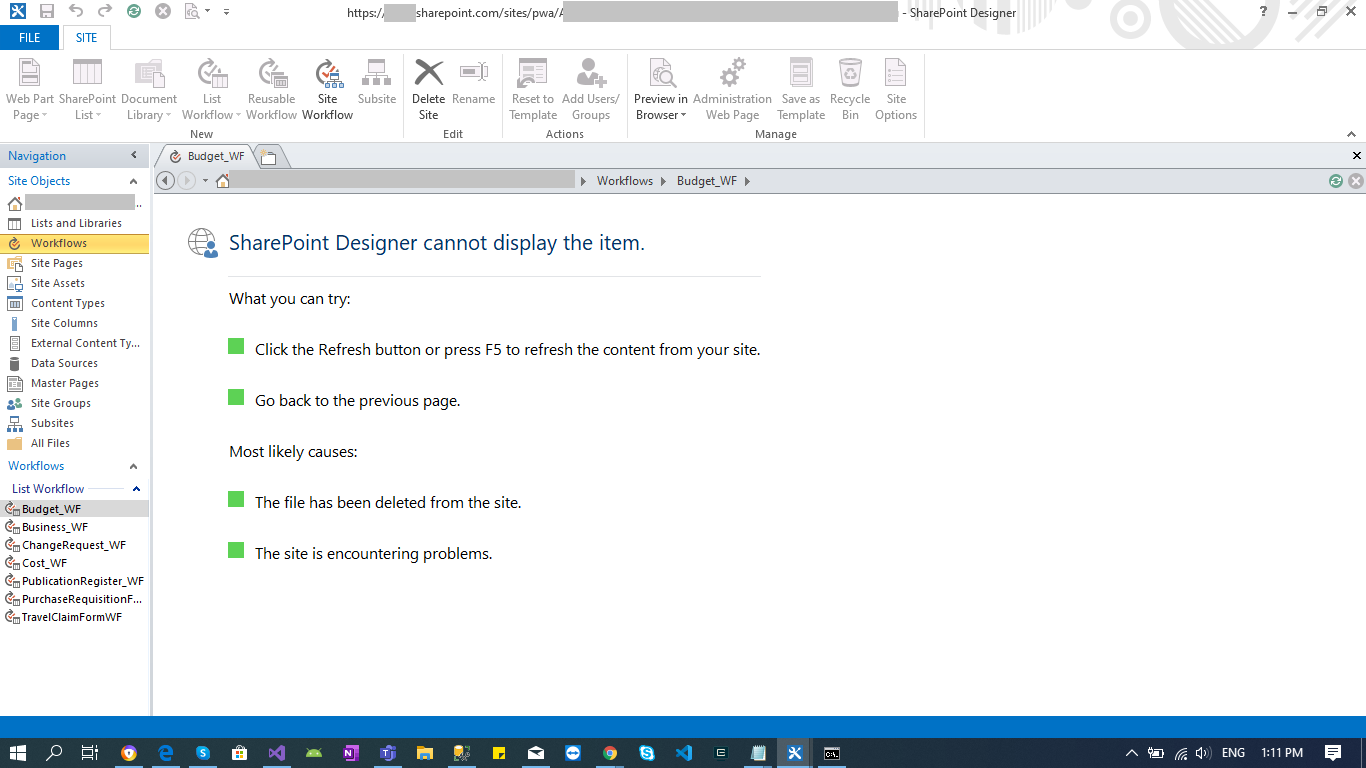Open Visual Studio from the taskbar

[277, 753]
